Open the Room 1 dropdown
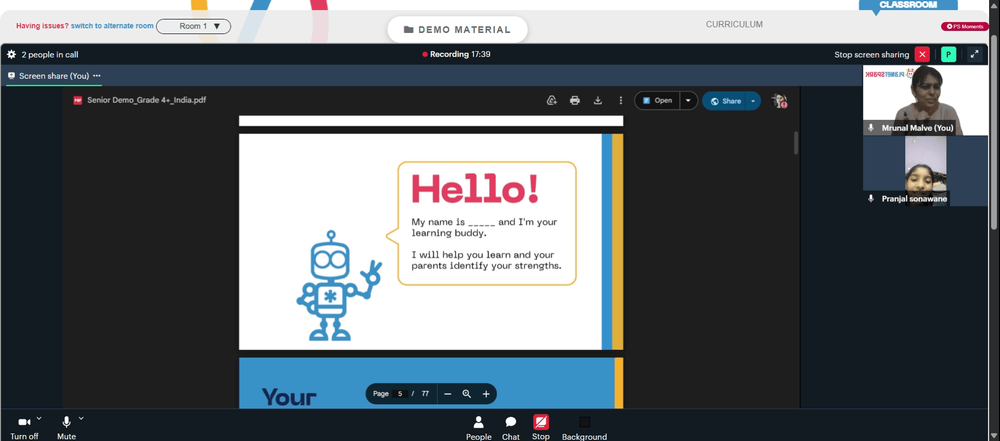Image resolution: width=1000 pixels, height=441 pixels. 194,26
